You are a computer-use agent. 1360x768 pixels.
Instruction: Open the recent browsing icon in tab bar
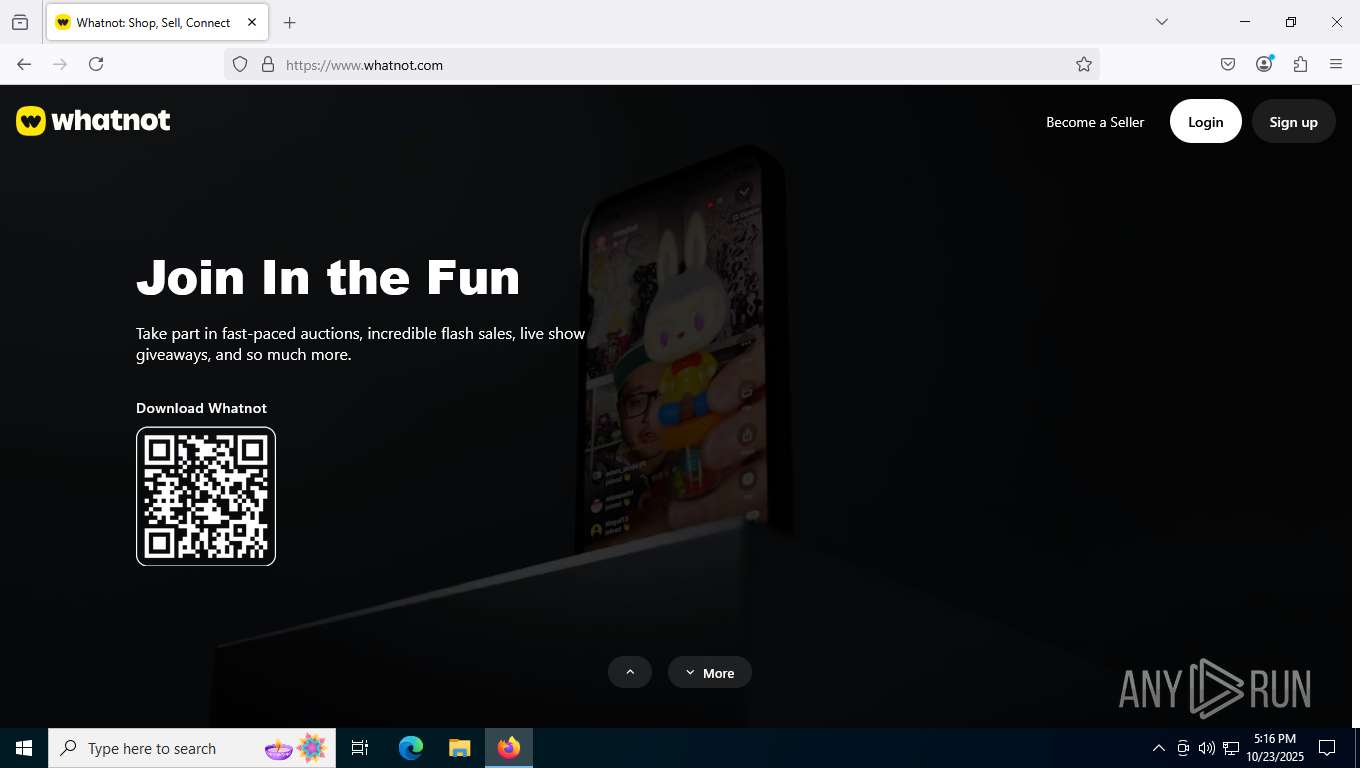(20, 22)
